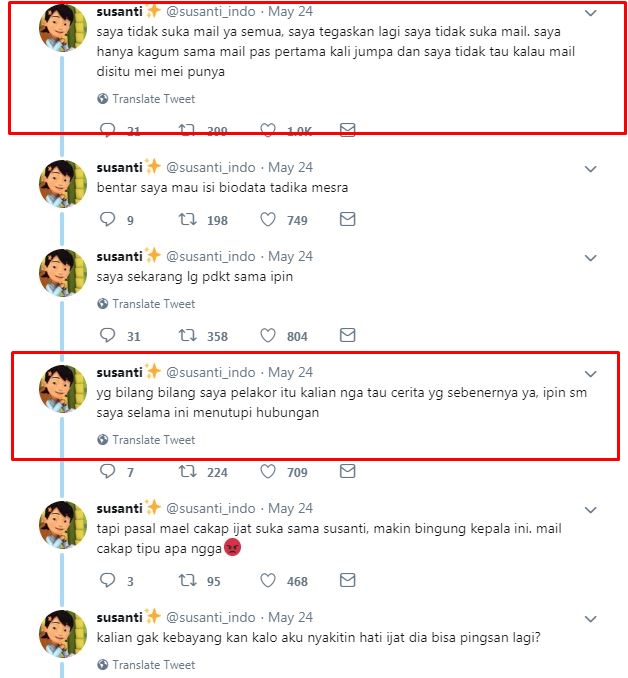
Task: Open the @susanti_indo handle on 'isi biodata' tweet
Action: tap(210, 168)
